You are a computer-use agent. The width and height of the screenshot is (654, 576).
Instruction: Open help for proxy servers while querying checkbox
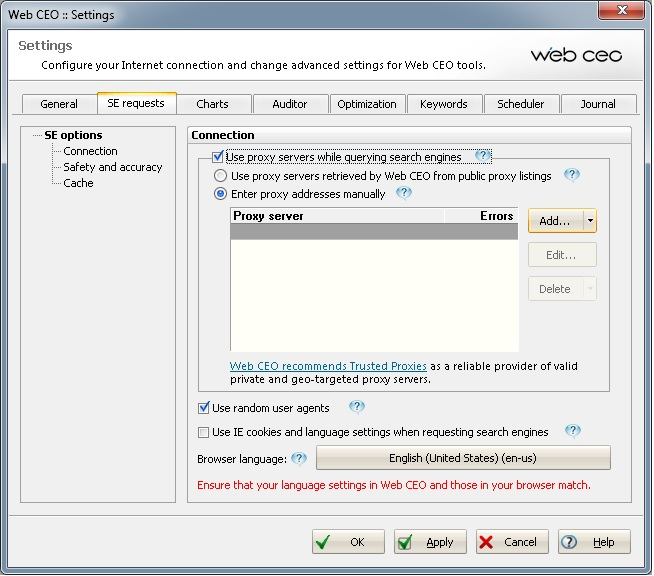(483, 156)
